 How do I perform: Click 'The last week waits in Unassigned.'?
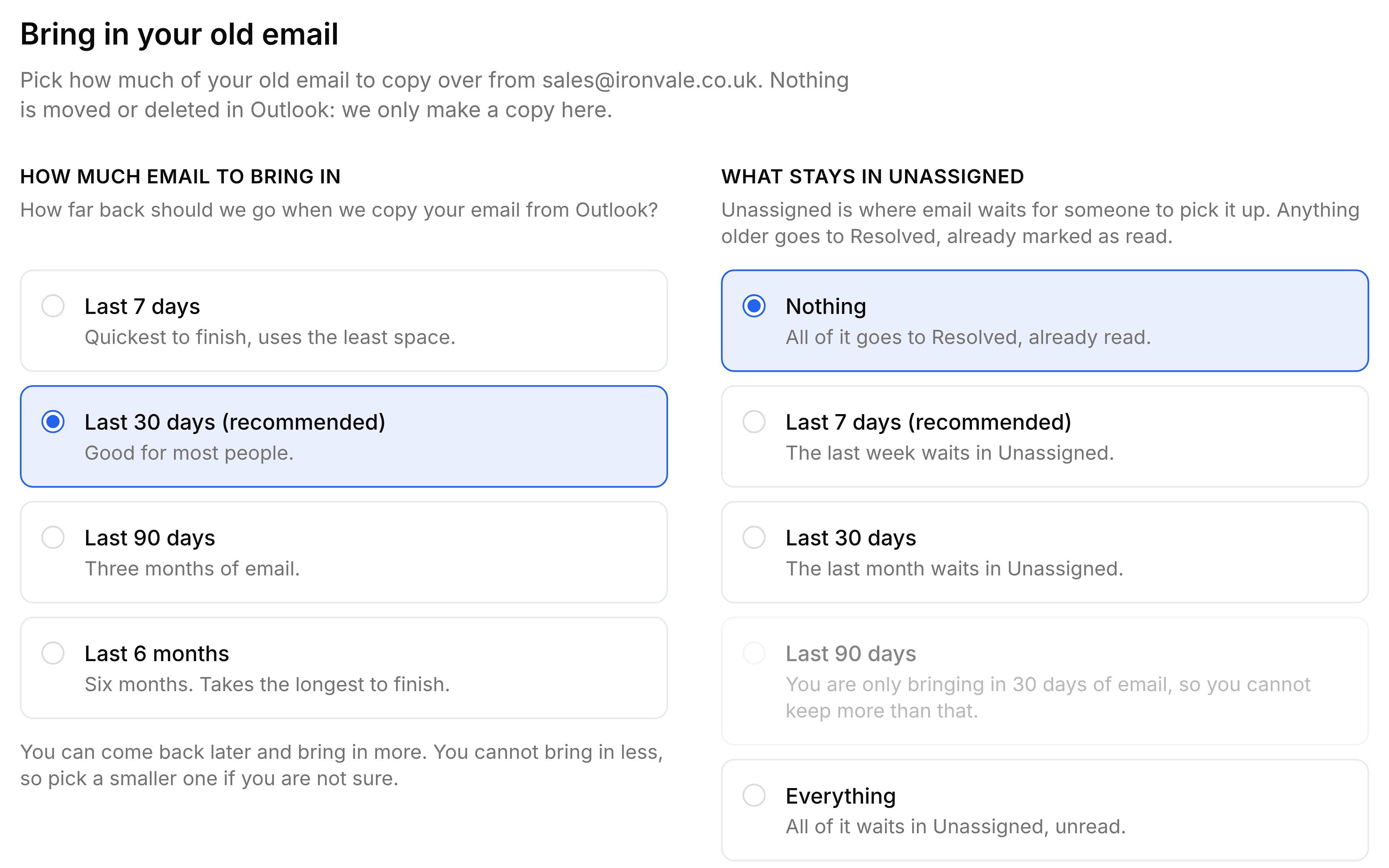coord(950,453)
